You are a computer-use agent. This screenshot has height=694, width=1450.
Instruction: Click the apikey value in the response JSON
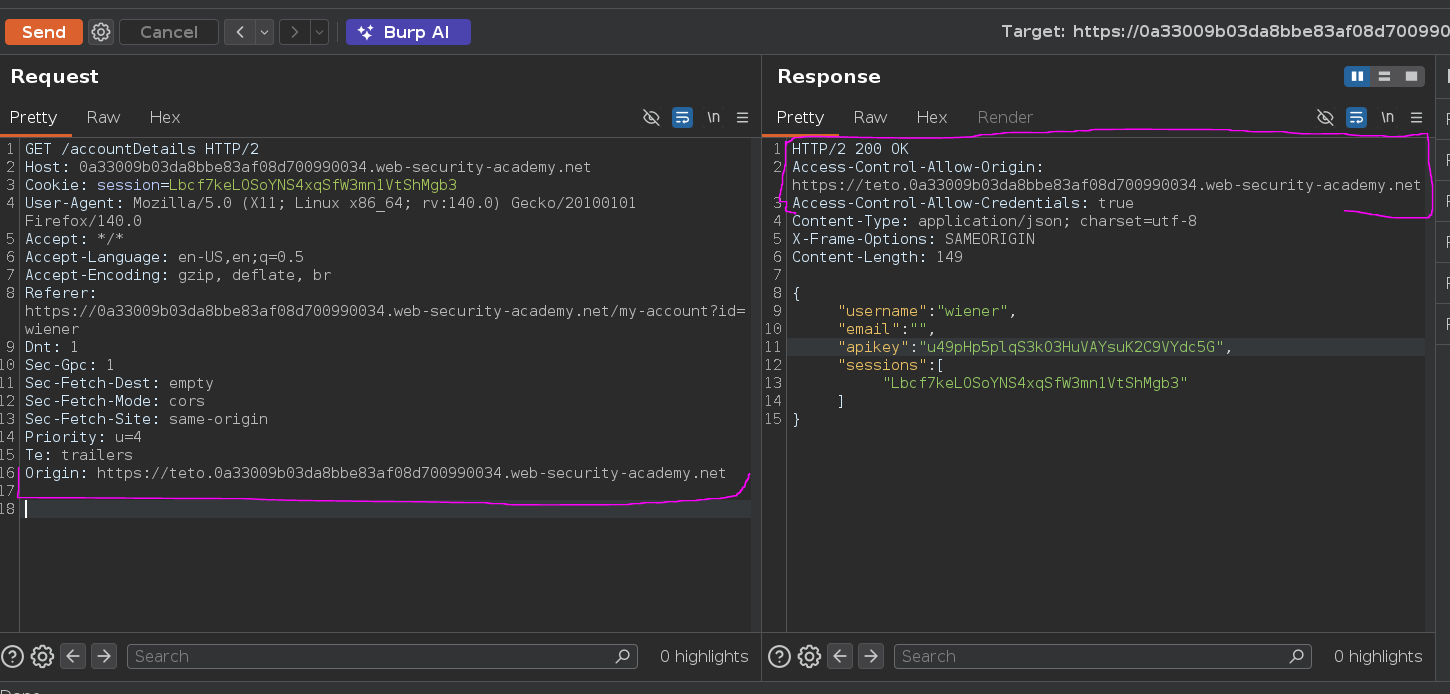pyautogui.click(x=1072, y=347)
